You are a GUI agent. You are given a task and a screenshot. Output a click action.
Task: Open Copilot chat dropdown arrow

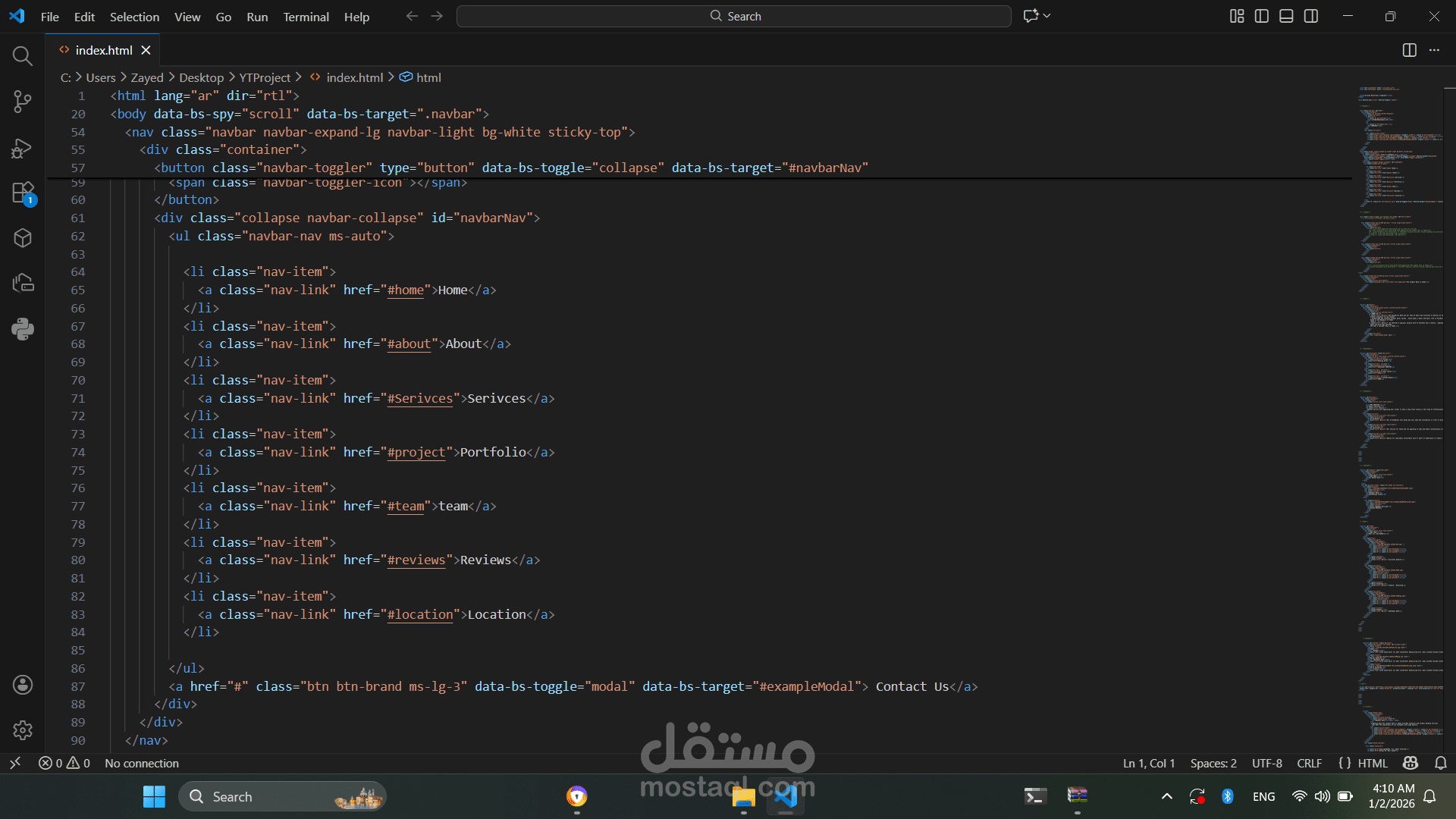[x=1047, y=16]
